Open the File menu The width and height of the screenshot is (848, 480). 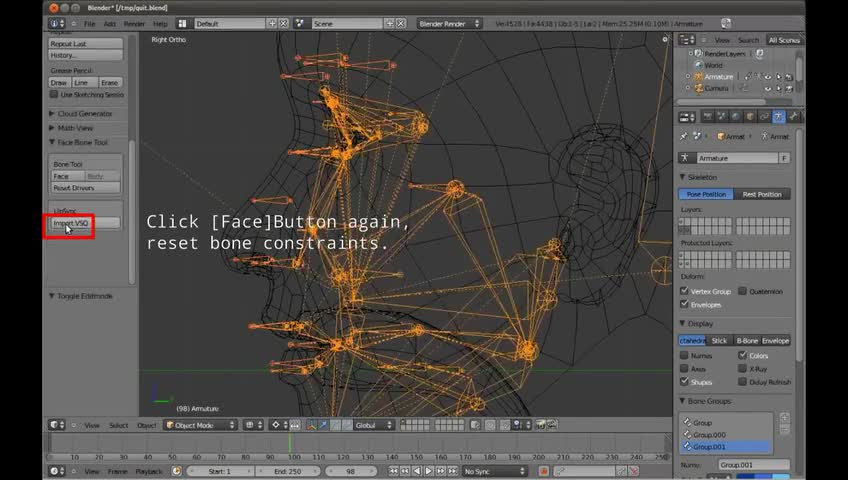(x=90, y=24)
